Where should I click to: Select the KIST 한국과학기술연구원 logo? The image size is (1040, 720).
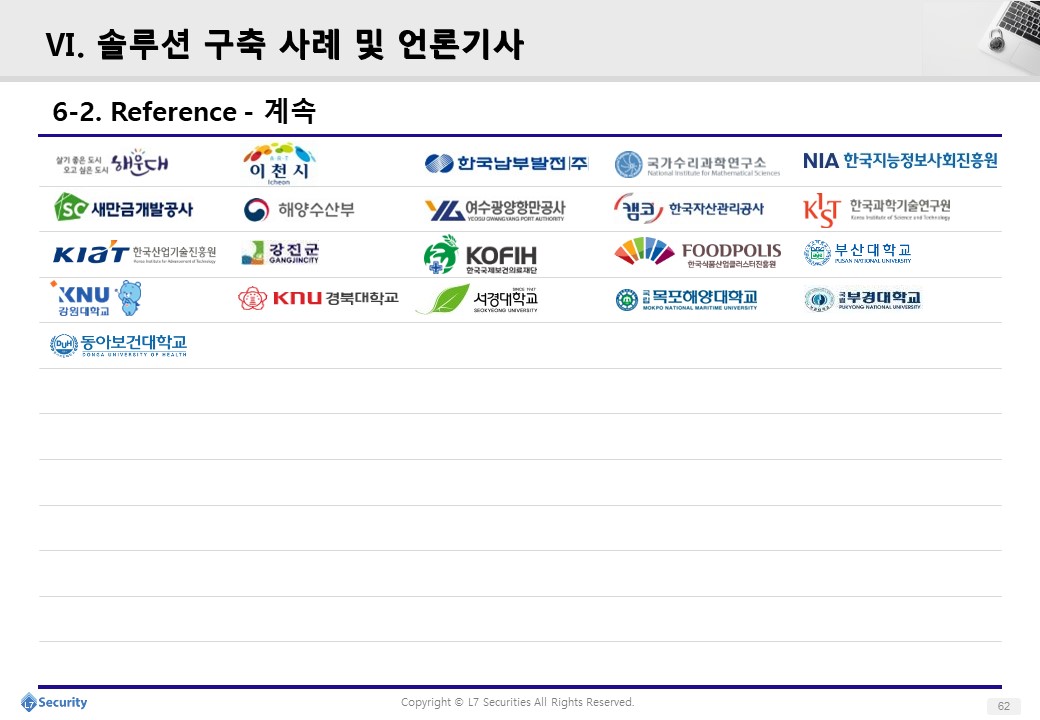point(877,210)
